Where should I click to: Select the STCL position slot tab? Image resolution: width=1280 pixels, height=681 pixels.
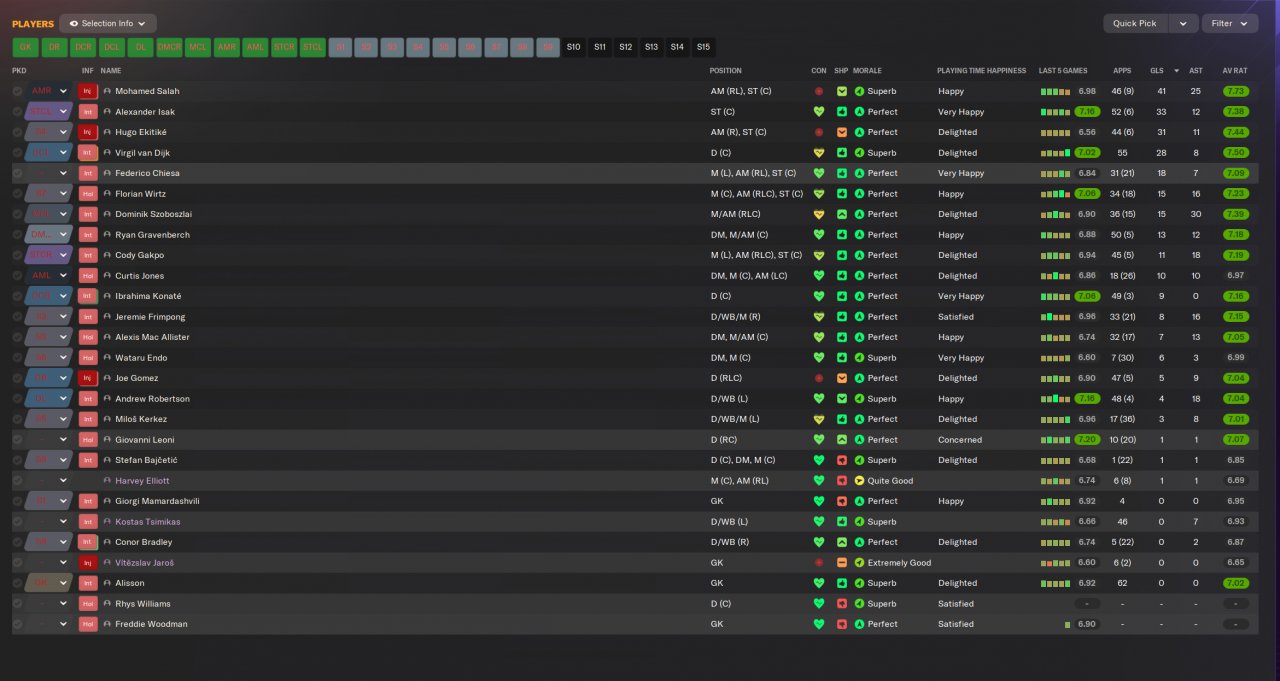coord(313,47)
